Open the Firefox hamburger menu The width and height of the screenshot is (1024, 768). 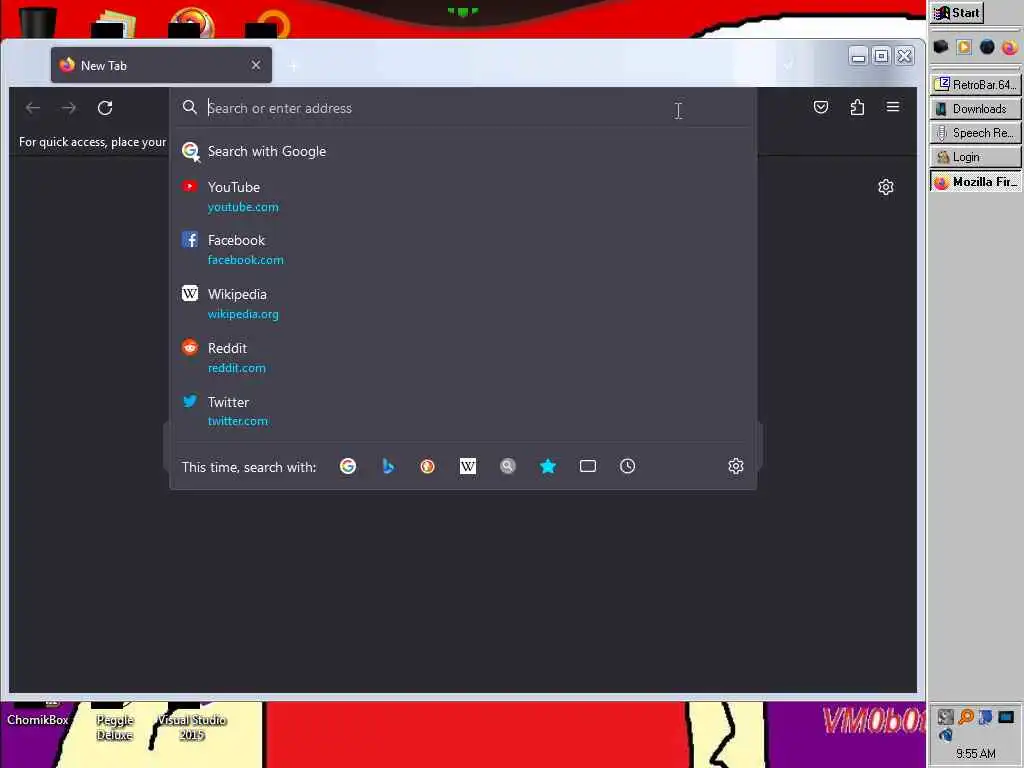pos(893,106)
